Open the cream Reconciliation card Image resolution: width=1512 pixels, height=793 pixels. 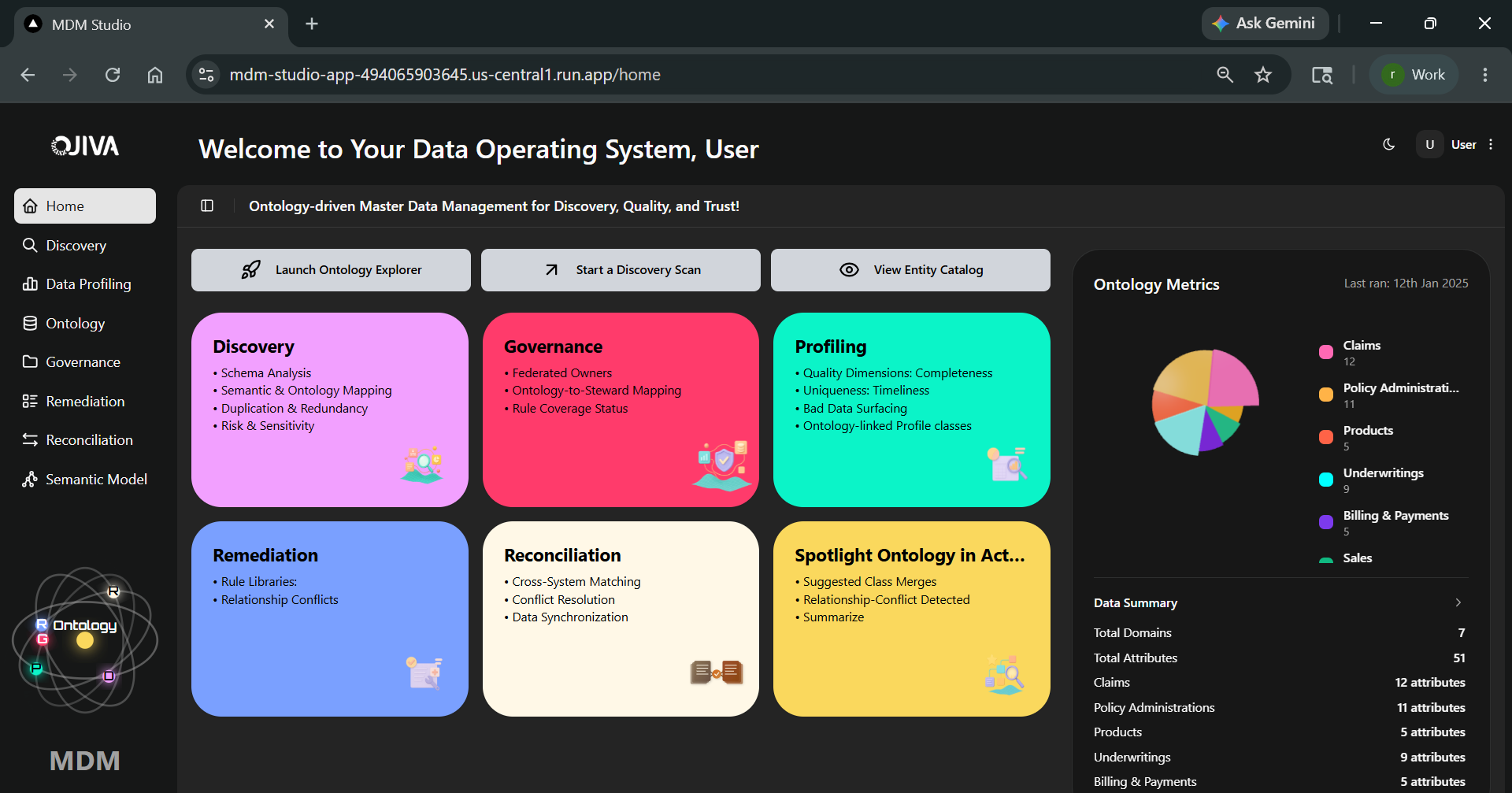(621, 619)
